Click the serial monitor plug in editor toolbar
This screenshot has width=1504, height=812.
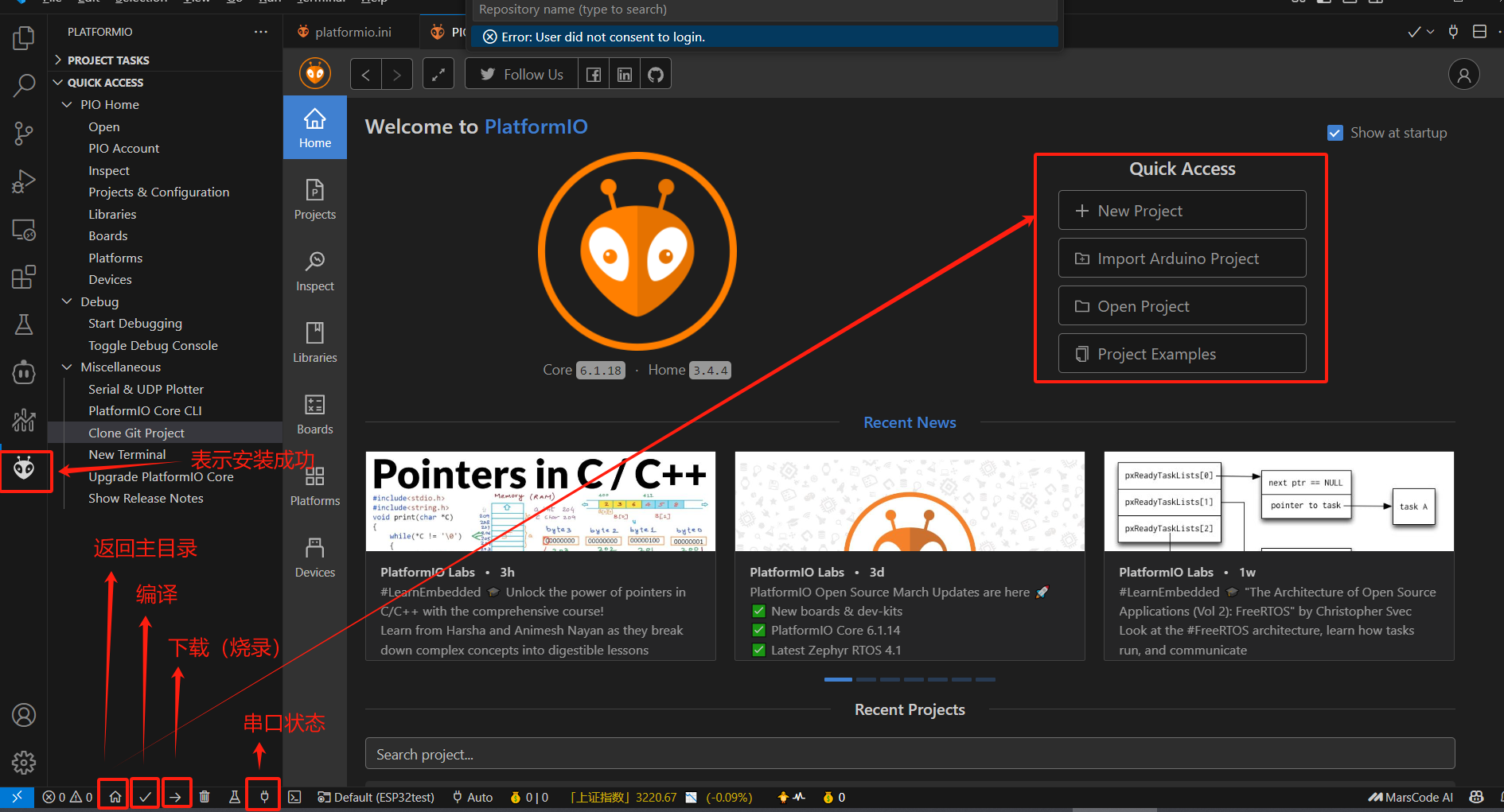coord(1453,32)
